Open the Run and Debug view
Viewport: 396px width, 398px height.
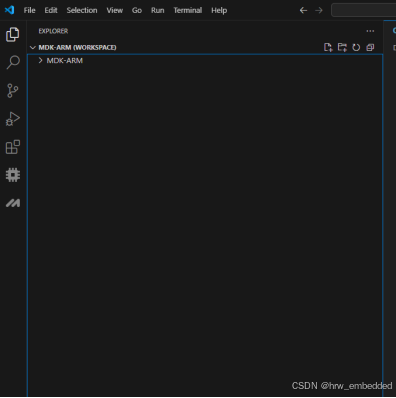[13, 119]
